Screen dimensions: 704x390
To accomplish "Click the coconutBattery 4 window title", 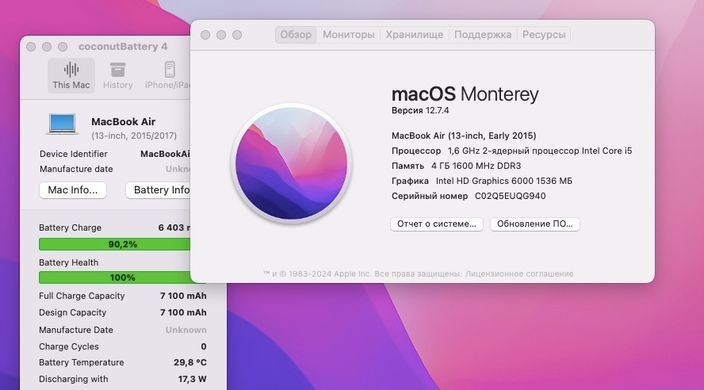I will [x=123, y=47].
